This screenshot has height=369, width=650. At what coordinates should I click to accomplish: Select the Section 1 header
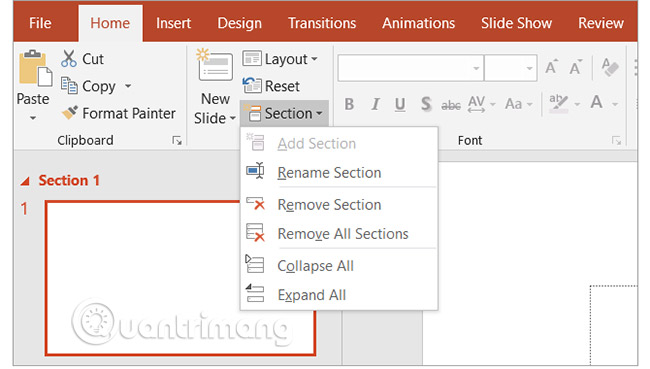69,180
